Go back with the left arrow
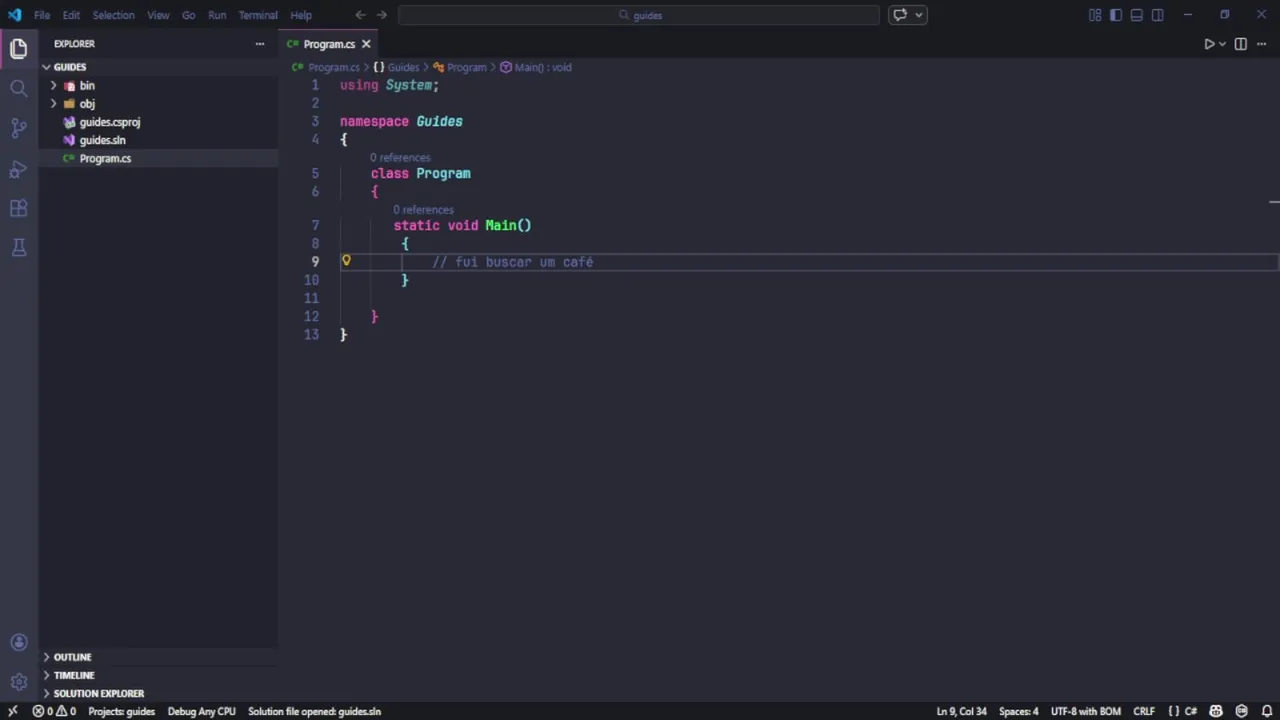This screenshot has width=1280, height=720. (360, 15)
